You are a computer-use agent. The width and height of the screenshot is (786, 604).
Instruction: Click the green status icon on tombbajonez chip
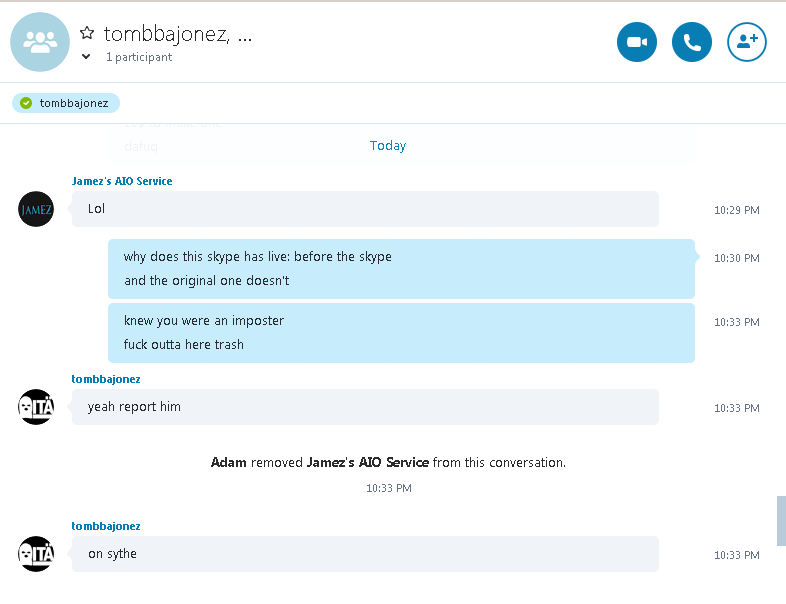point(26,103)
